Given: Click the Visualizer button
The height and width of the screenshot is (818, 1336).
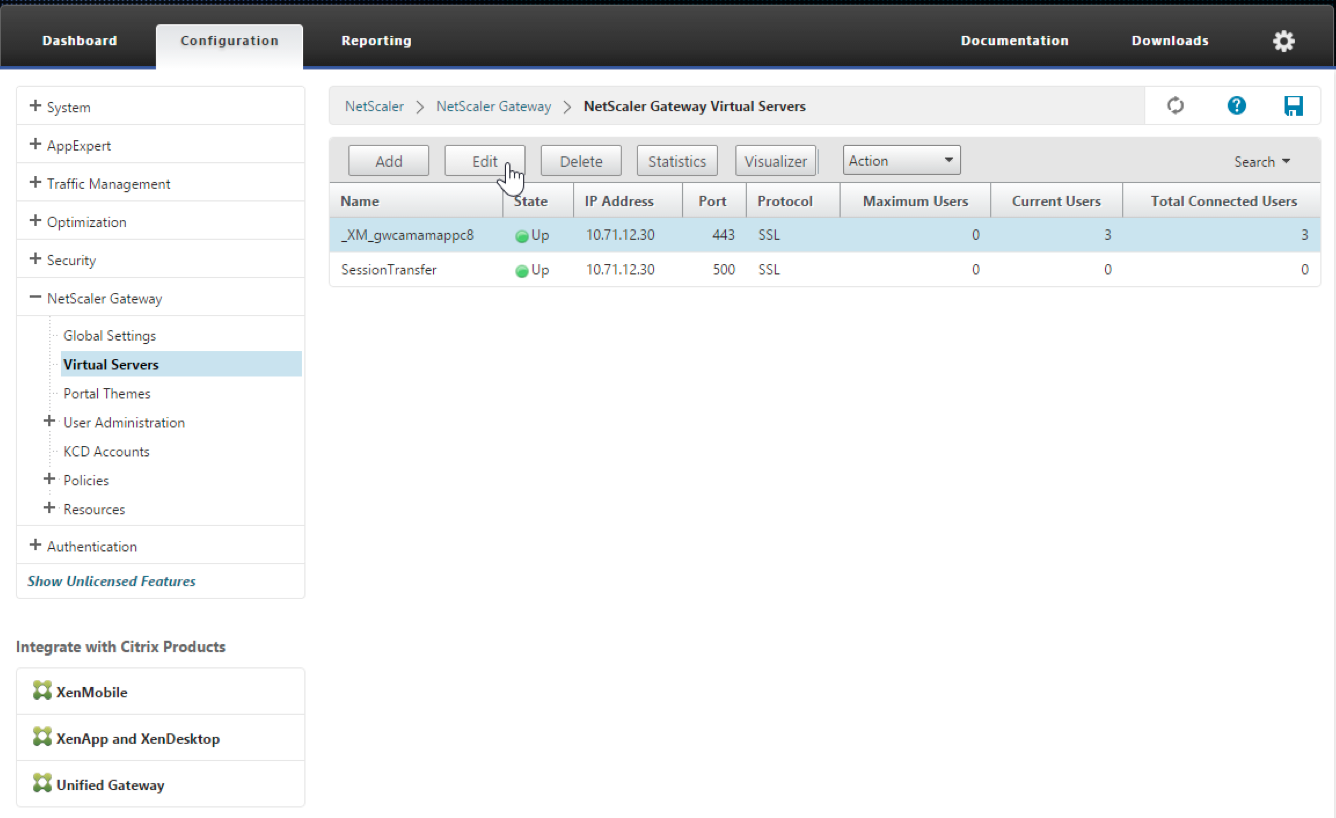Looking at the screenshot, I should coord(776,161).
